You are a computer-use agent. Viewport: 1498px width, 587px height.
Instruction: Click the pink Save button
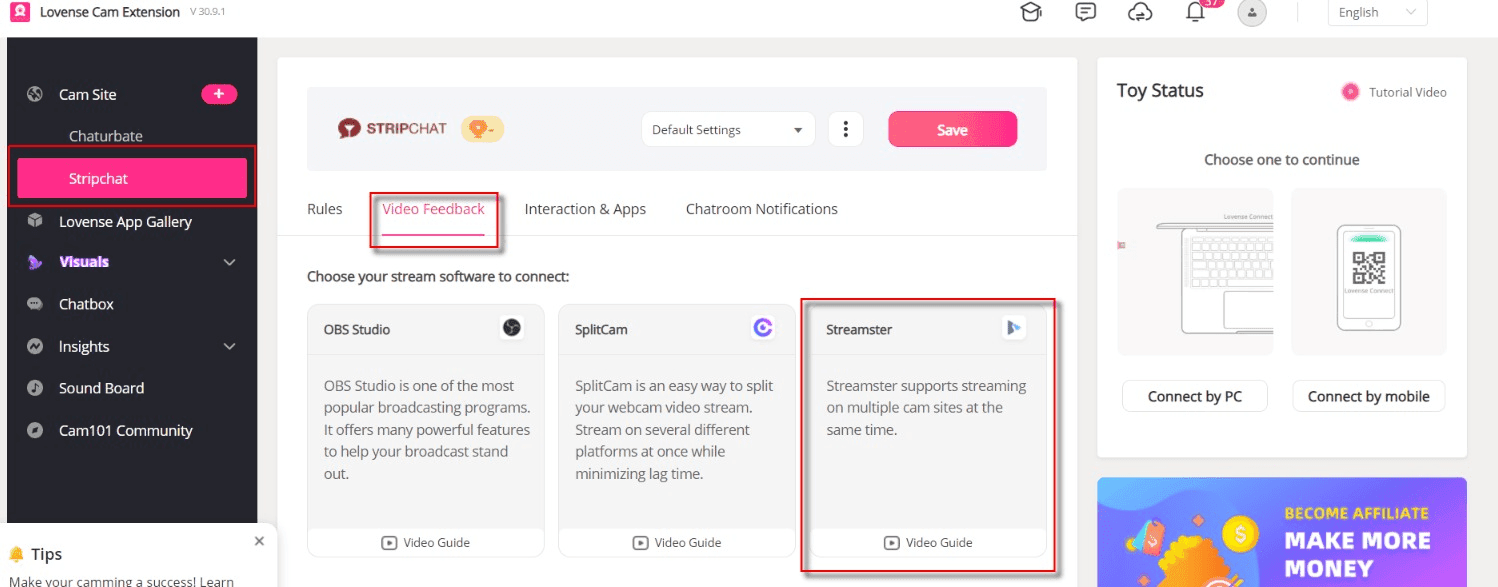coord(952,129)
